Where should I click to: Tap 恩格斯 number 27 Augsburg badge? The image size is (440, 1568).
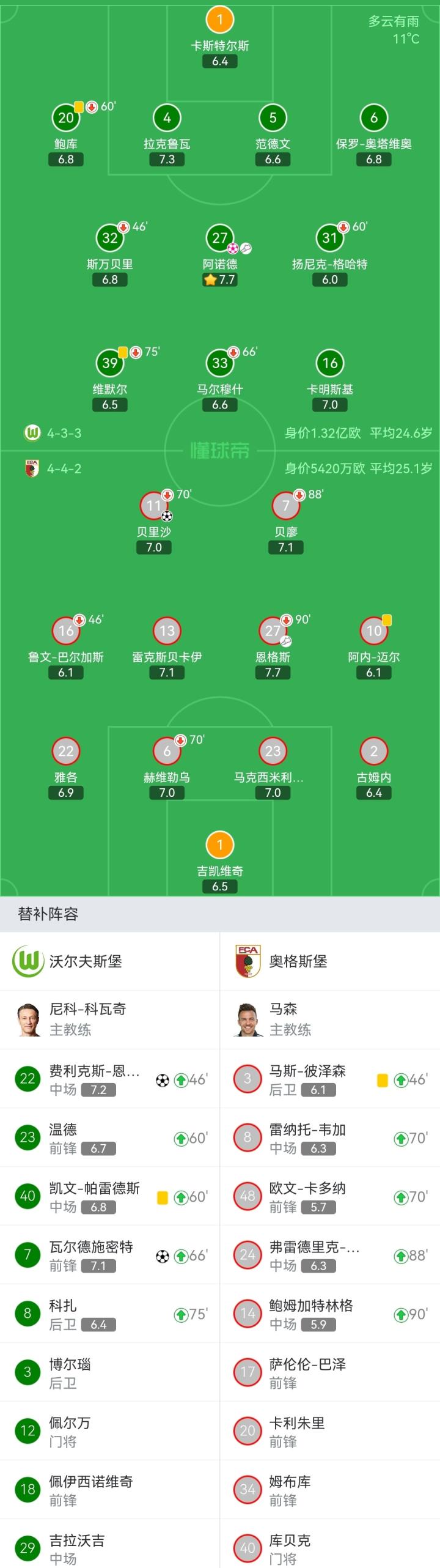click(273, 631)
